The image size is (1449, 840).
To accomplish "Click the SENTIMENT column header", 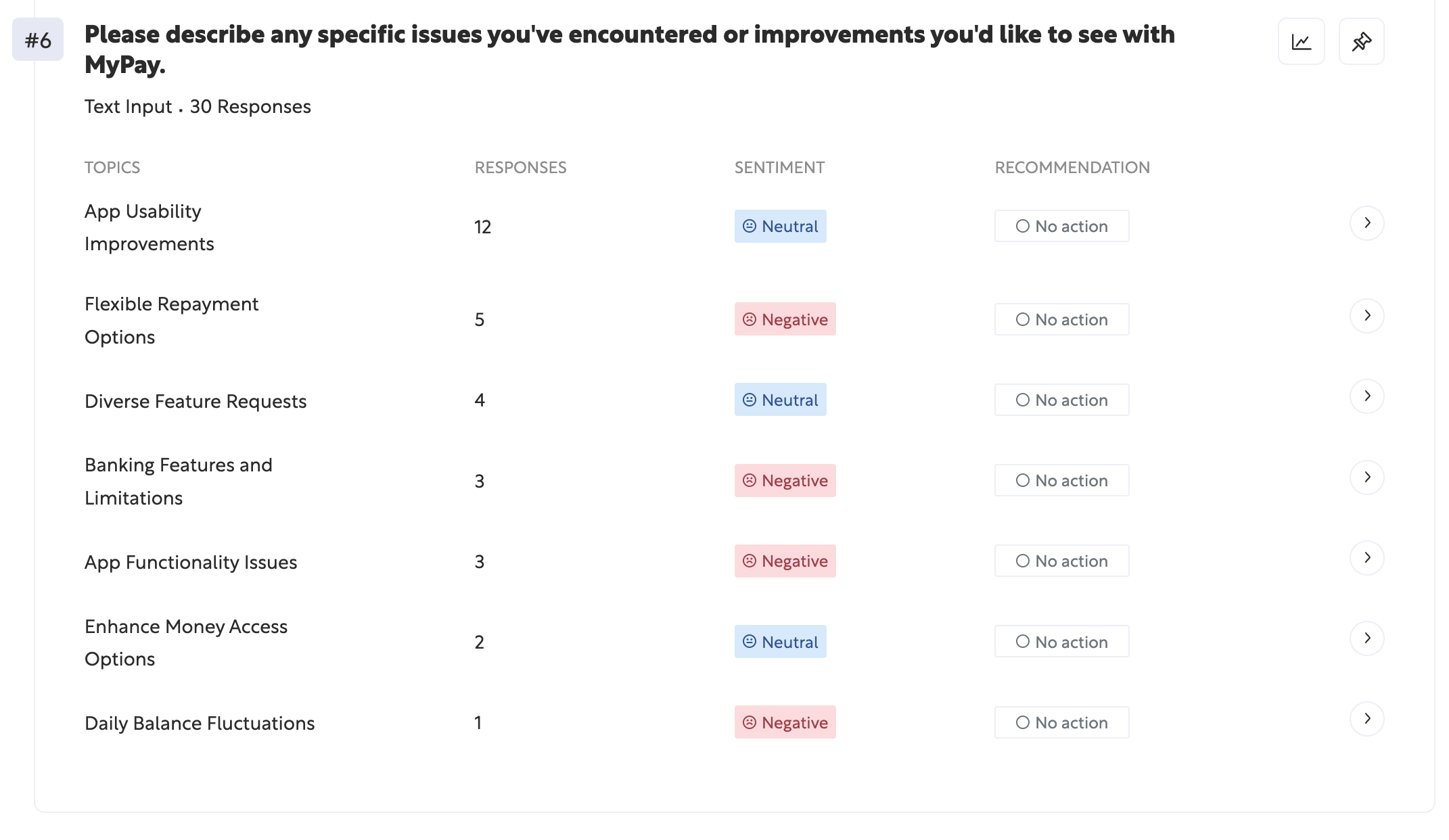I will [x=779, y=168].
